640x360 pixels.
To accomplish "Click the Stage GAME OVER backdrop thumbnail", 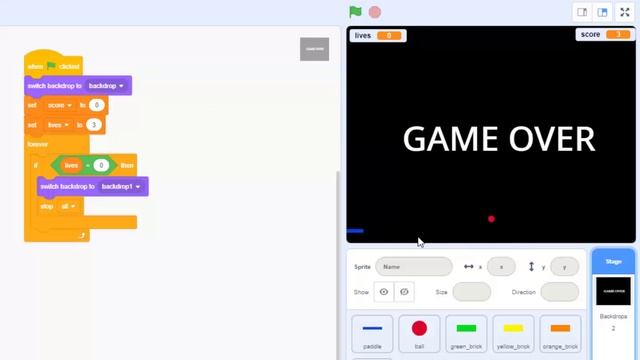I will point(613,291).
